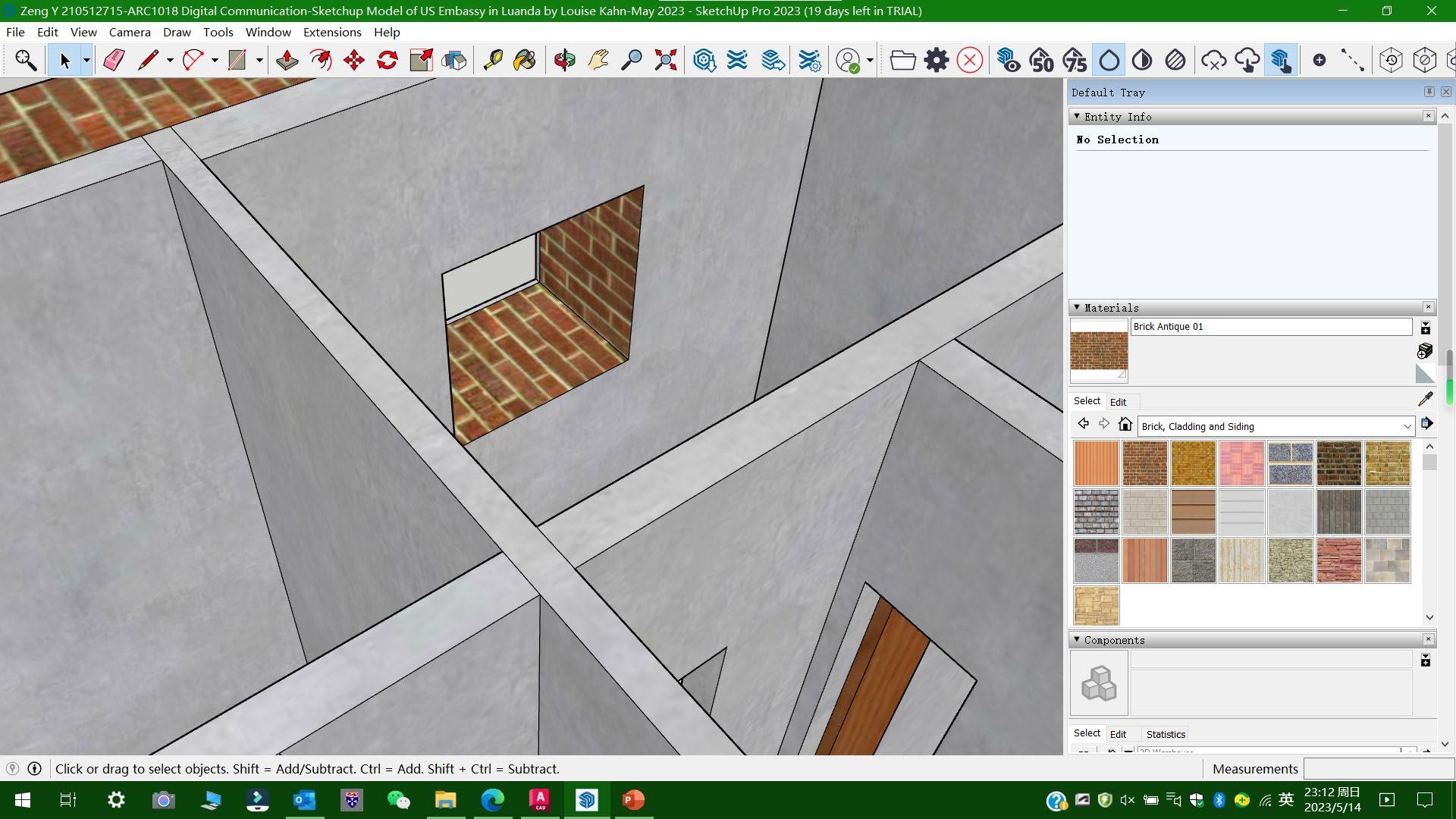Viewport: 1456px width, 819px height.
Task: Expand the Arc tool dropdown arrow
Action: 215,60
